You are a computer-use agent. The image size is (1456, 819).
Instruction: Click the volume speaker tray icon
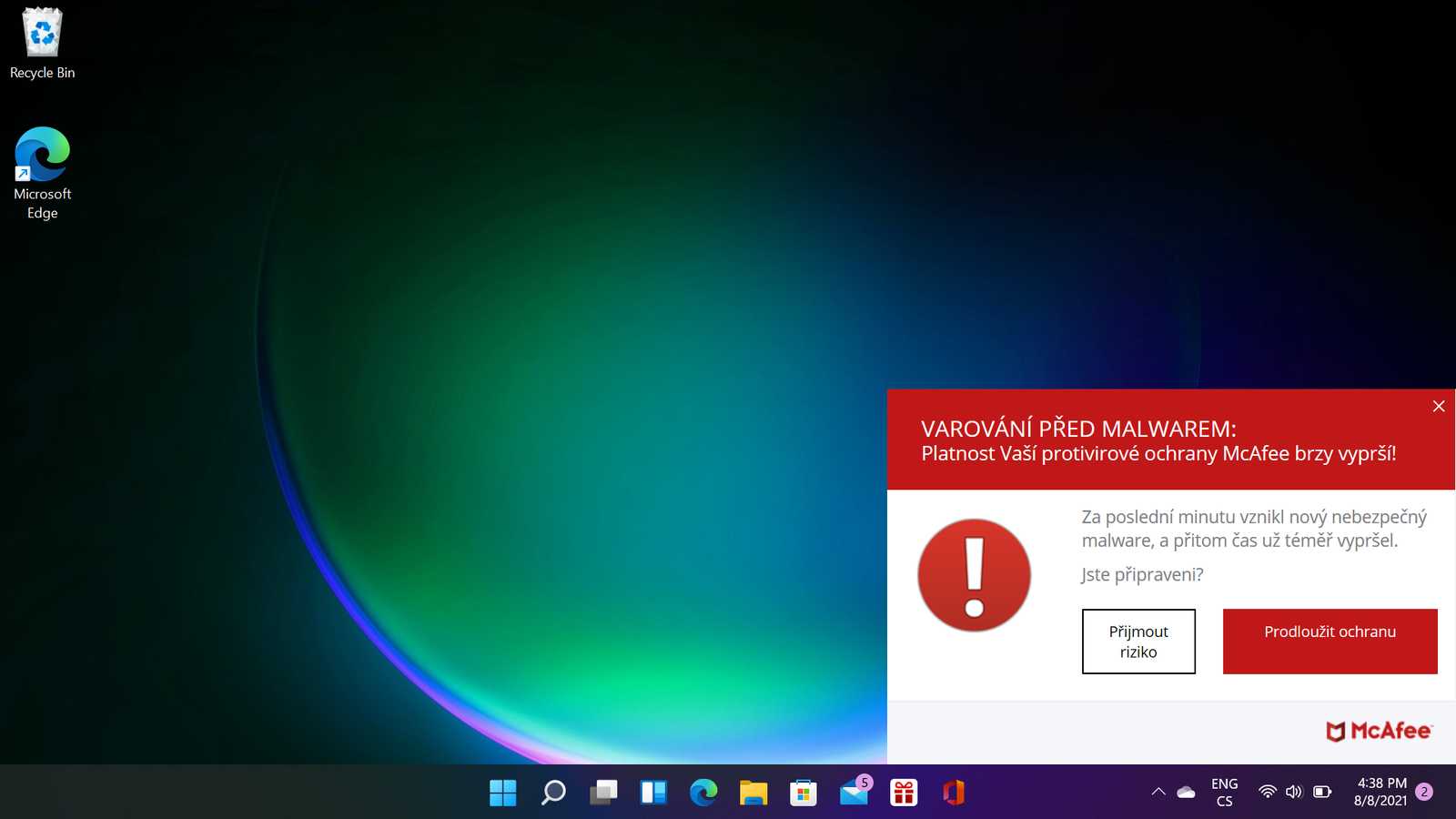pyautogui.click(x=1294, y=792)
